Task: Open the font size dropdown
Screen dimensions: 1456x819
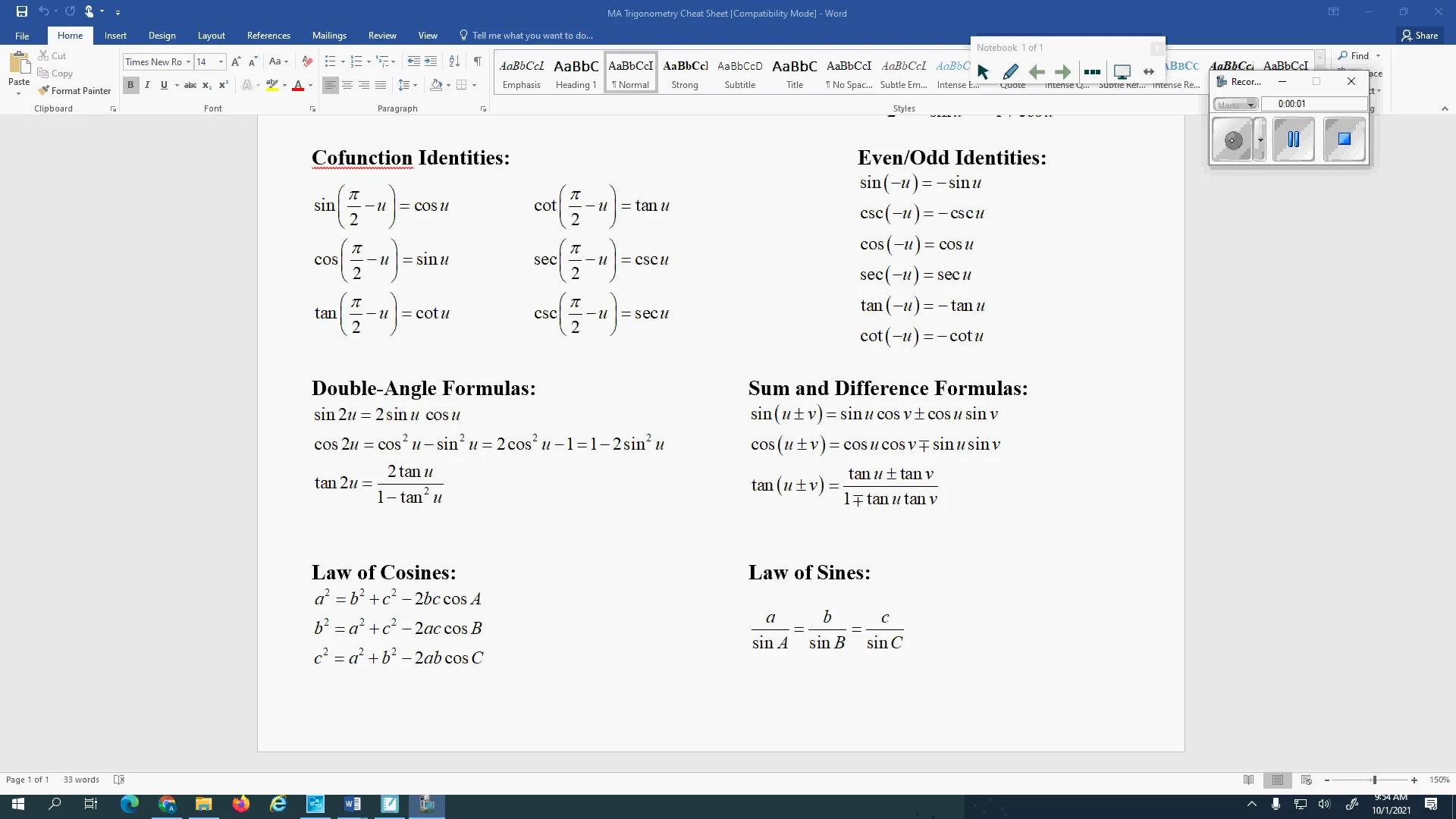Action: tap(221, 62)
